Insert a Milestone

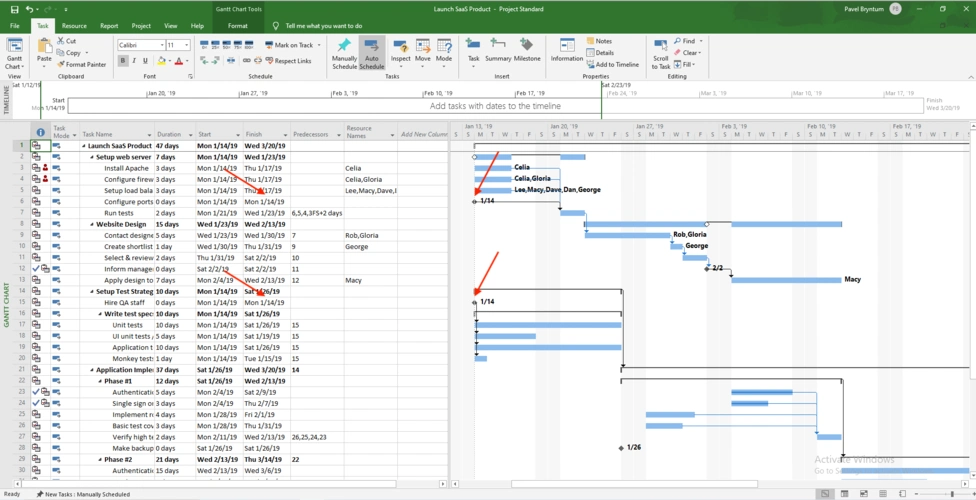(x=527, y=51)
